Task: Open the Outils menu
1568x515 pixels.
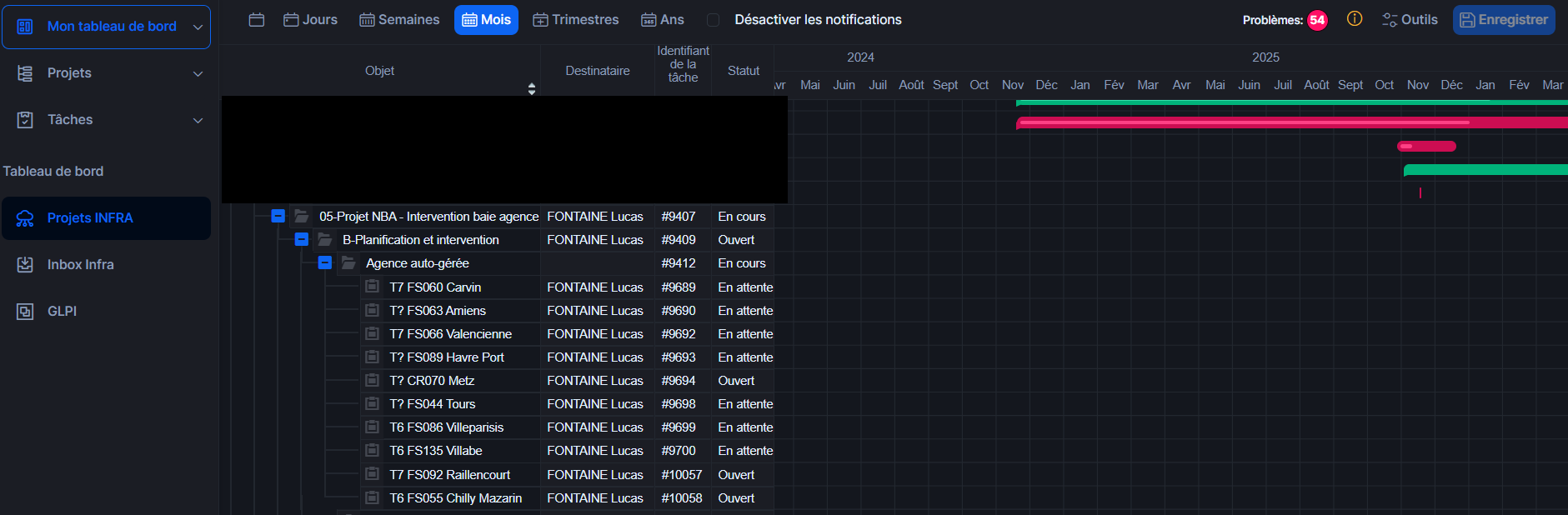Action: [1410, 19]
